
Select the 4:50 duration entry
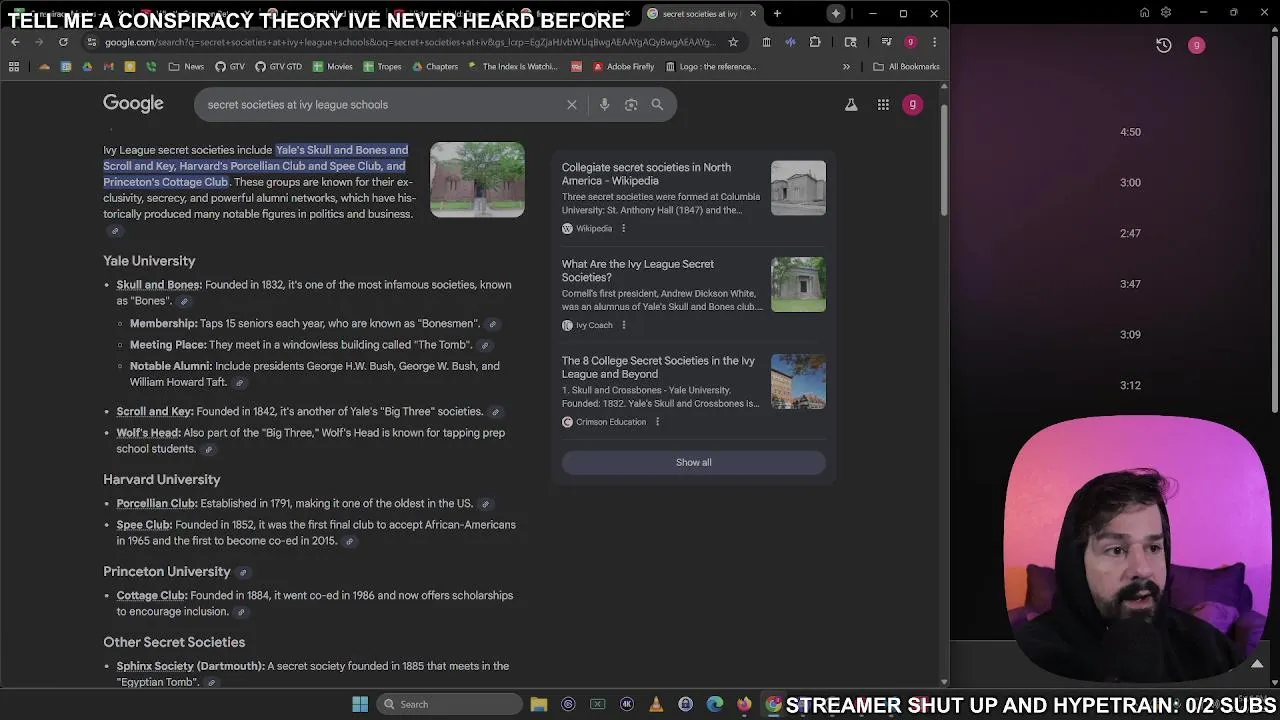pos(1130,132)
